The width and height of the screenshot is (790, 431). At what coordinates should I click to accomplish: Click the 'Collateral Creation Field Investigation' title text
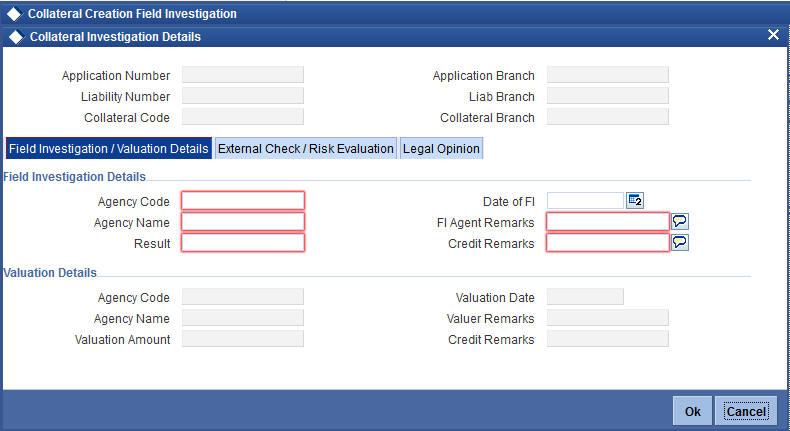[x=132, y=14]
